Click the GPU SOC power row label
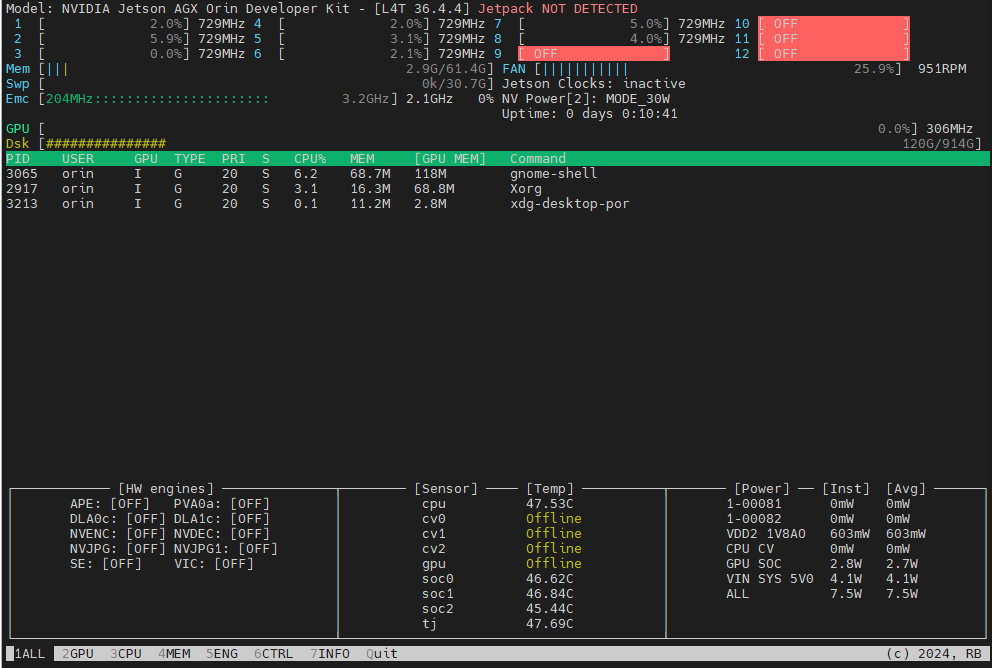Screen dimensions: 992x668 tap(753, 564)
